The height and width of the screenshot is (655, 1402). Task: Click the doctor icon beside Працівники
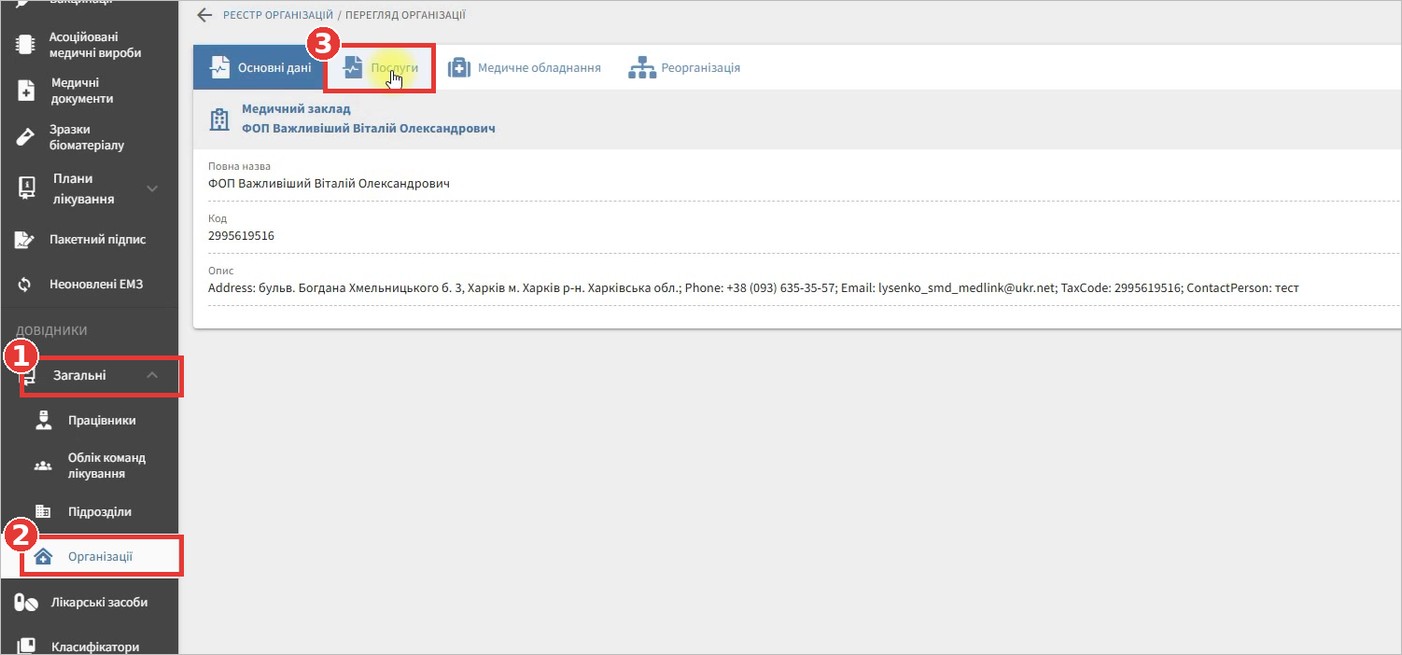coord(43,420)
